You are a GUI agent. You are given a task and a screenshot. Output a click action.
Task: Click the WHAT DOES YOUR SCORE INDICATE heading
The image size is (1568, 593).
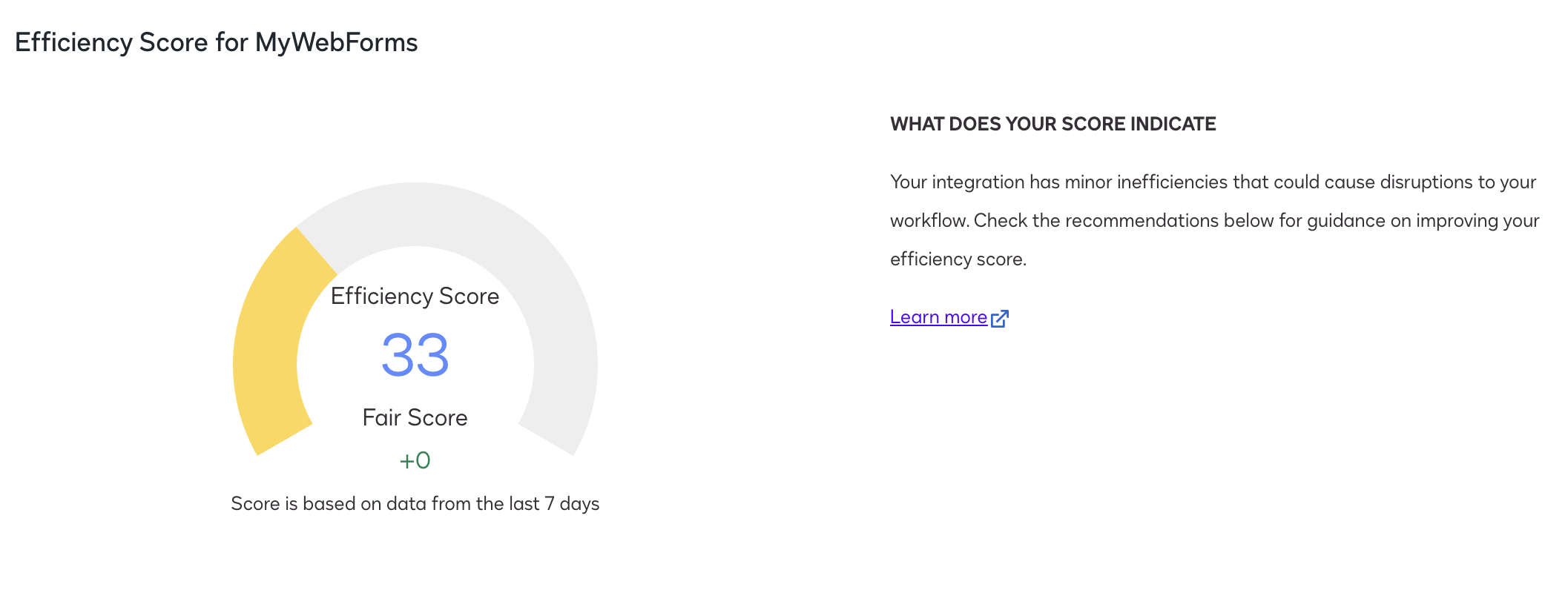[1053, 124]
